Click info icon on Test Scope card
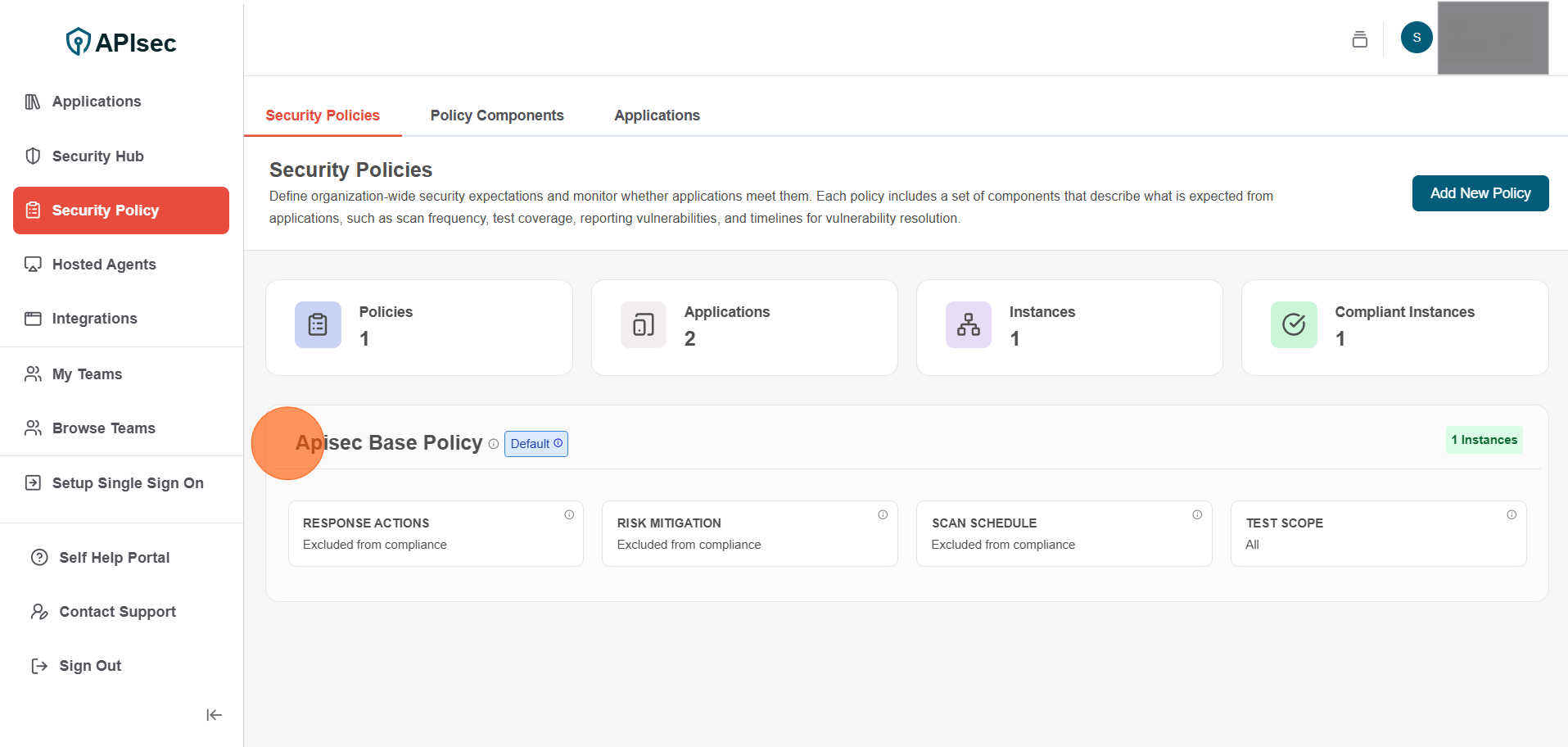 coord(1512,514)
